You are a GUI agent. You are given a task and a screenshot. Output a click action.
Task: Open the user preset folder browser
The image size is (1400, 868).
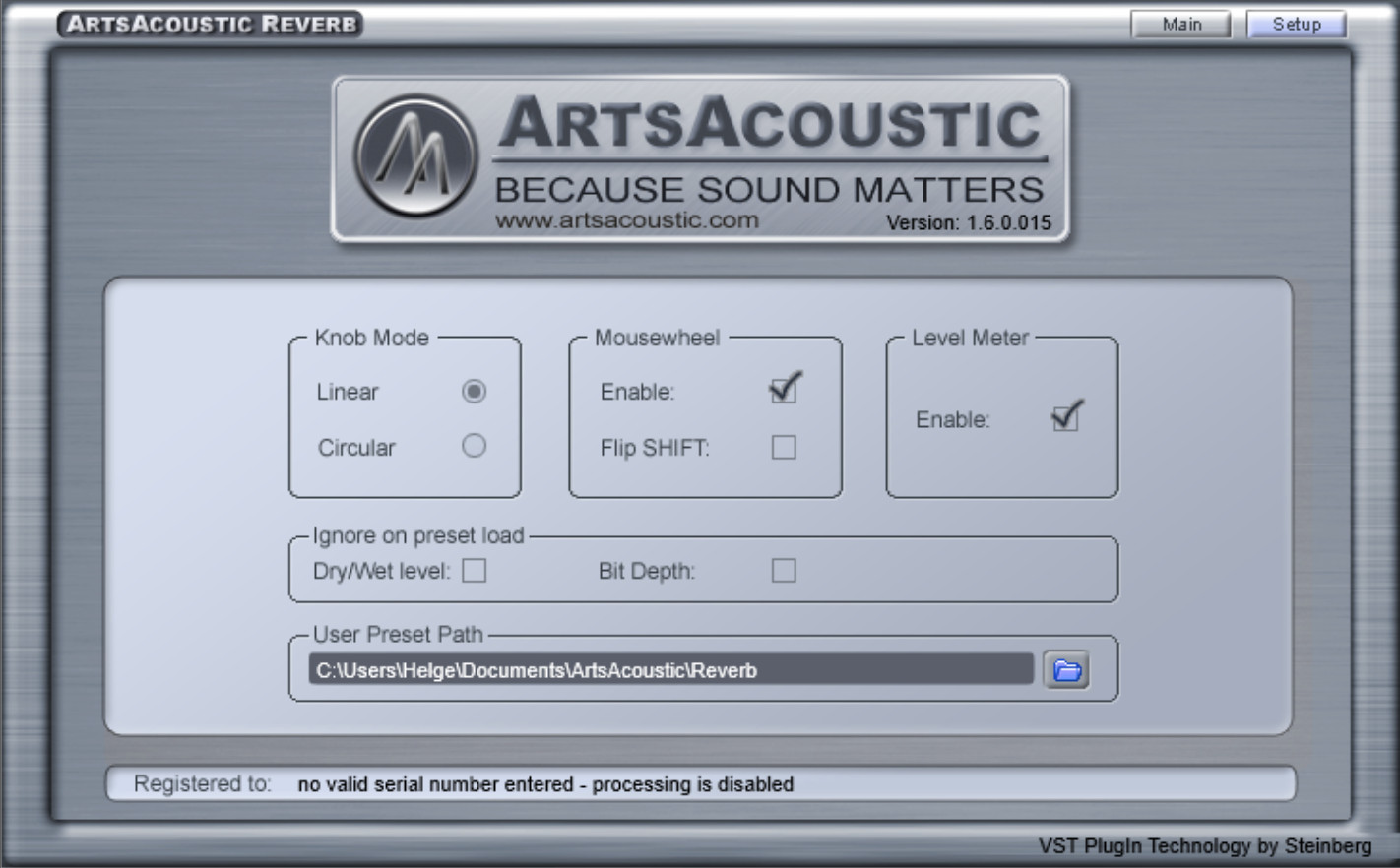click(x=1066, y=670)
